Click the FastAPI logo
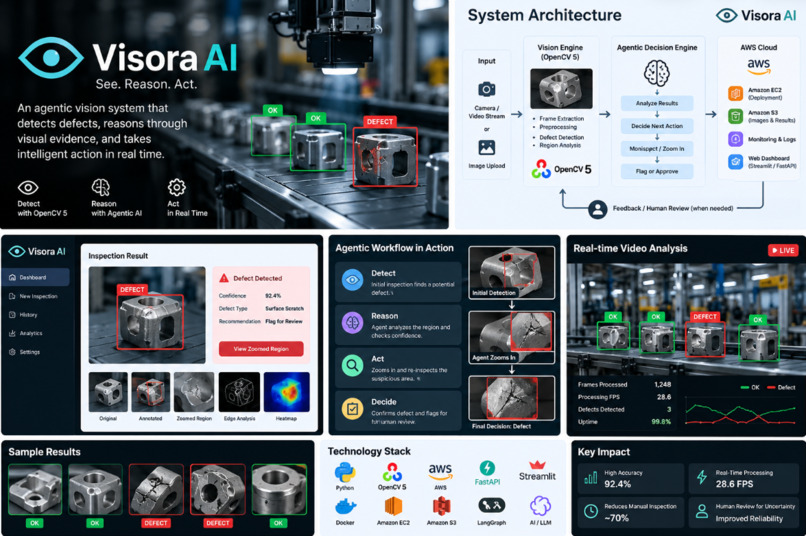The width and height of the screenshot is (806, 536). [x=487, y=468]
